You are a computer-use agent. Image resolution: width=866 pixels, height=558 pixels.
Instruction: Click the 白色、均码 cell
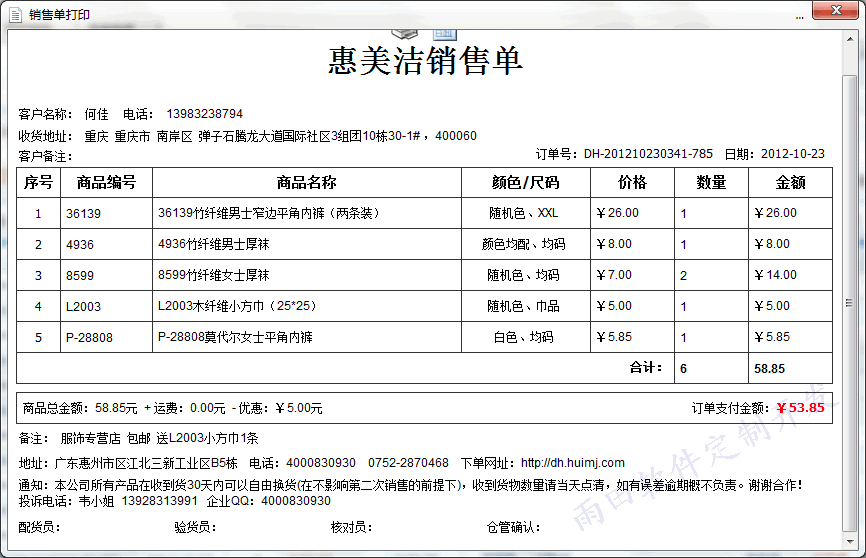524,337
